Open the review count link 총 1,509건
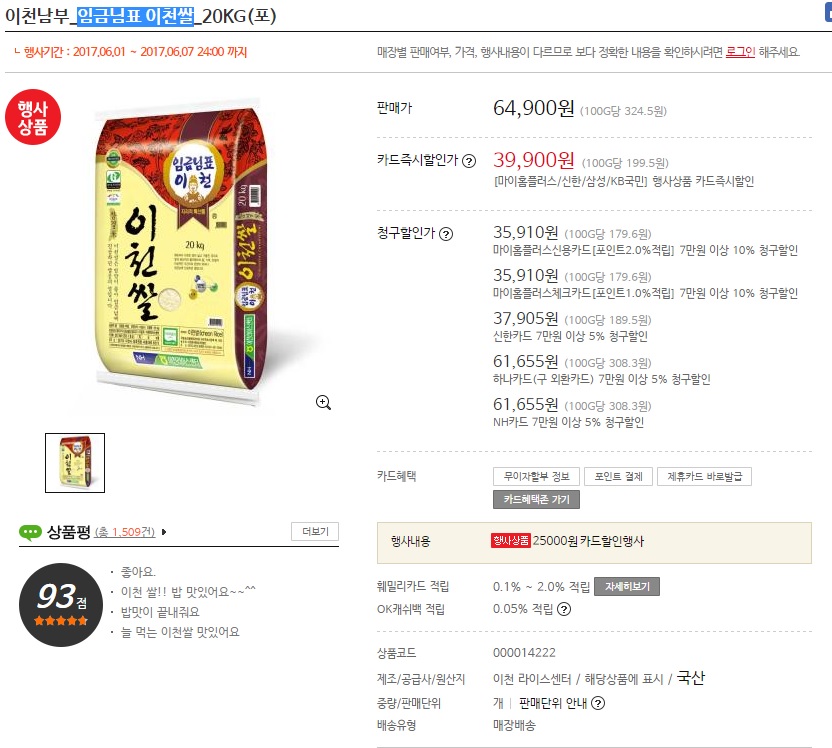Screen dimensions: 832x748 point(125,532)
